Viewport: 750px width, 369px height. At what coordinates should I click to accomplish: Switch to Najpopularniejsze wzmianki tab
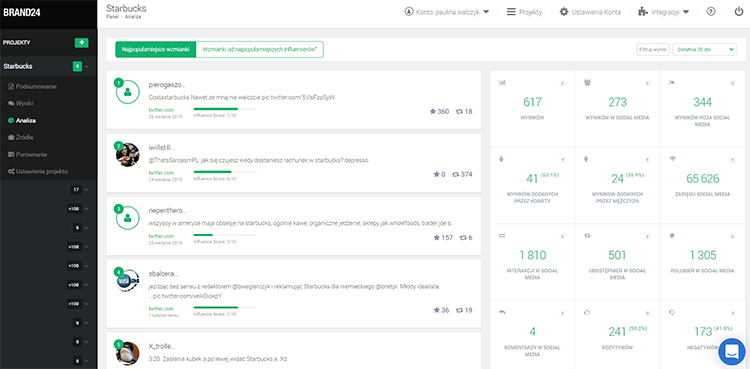156,49
